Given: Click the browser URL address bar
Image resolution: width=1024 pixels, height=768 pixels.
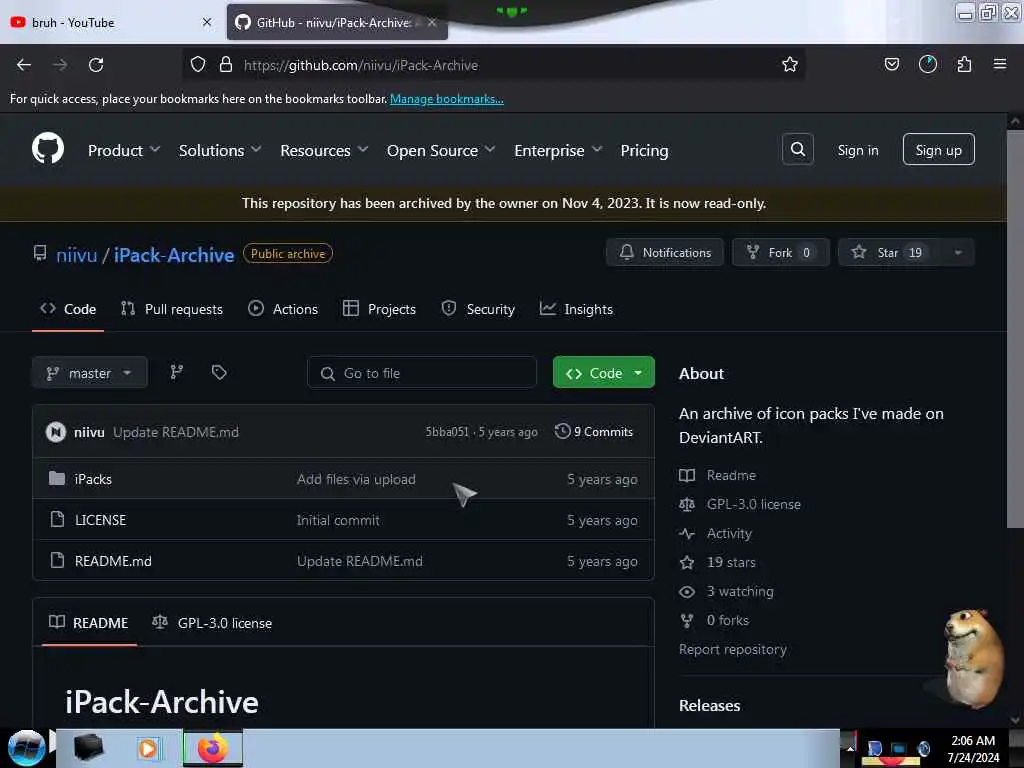Looking at the screenshot, I should 496,65.
